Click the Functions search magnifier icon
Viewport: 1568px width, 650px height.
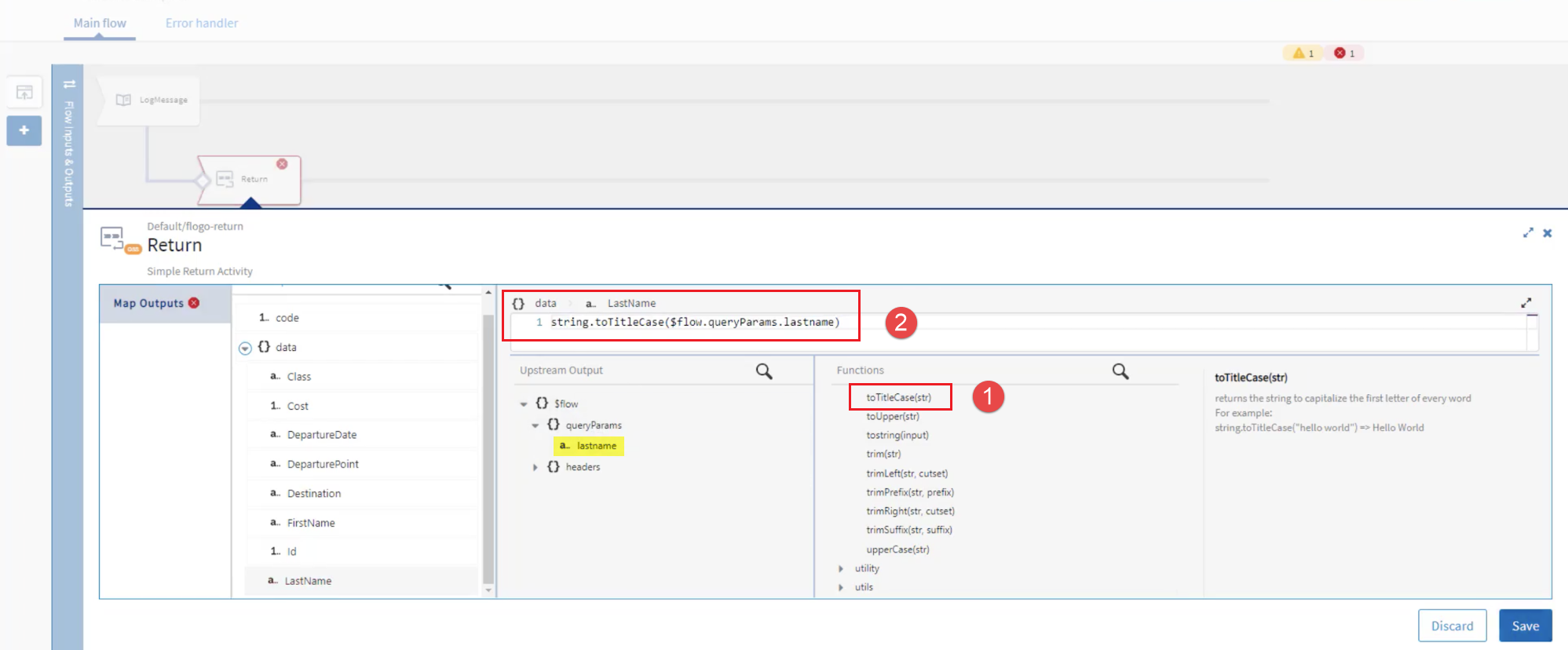point(1120,371)
